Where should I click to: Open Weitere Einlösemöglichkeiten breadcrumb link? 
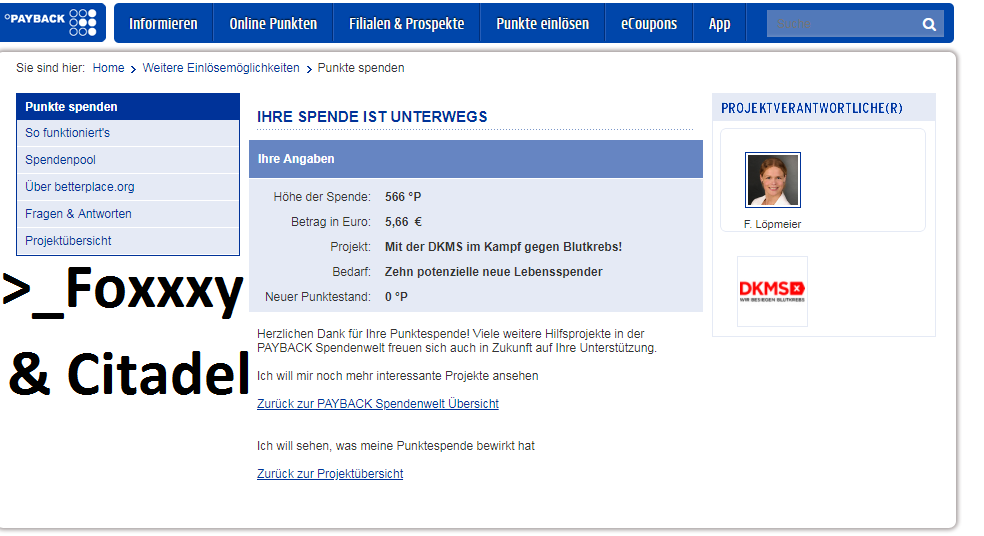click(x=221, y=68)
